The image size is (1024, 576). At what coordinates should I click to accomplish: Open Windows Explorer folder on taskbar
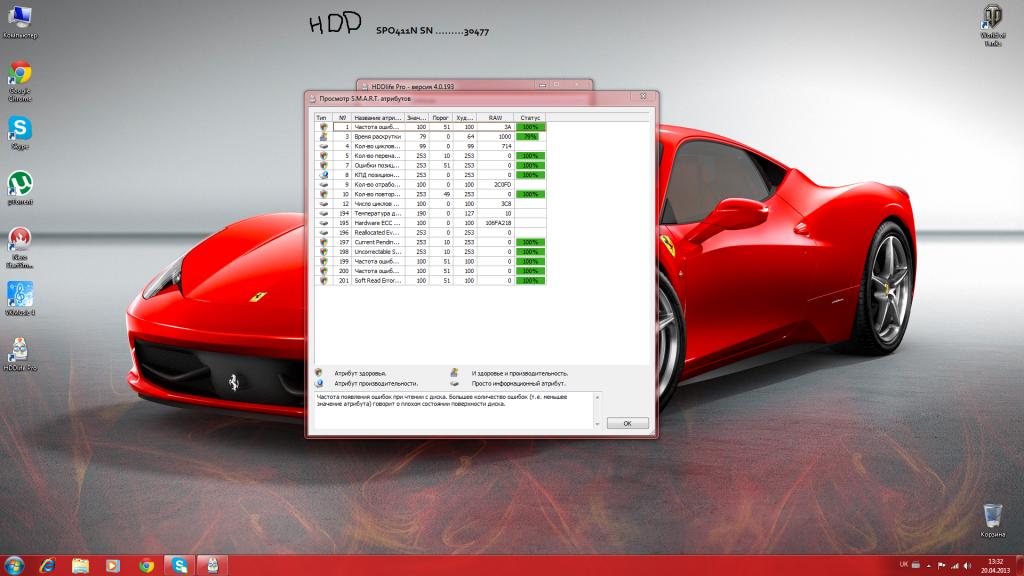point(80,564)
